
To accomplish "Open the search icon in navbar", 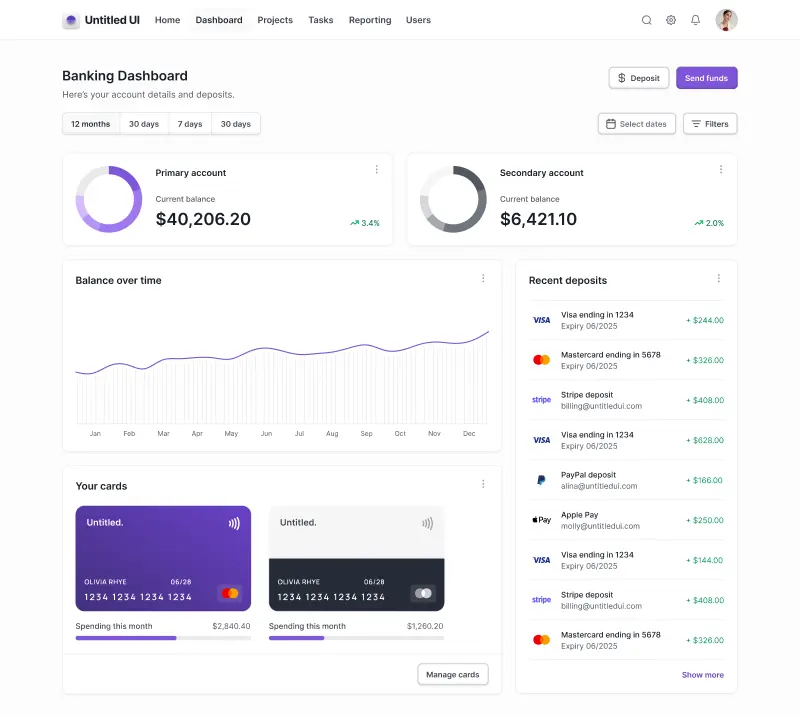I will coord(646,19).
